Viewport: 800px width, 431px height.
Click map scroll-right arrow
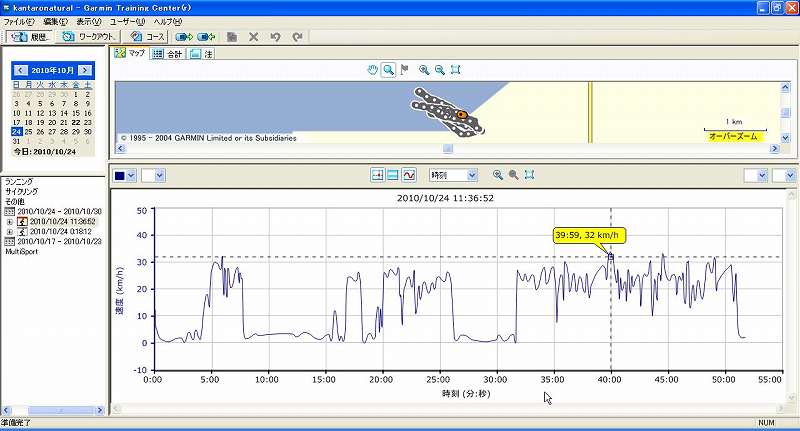774,148
